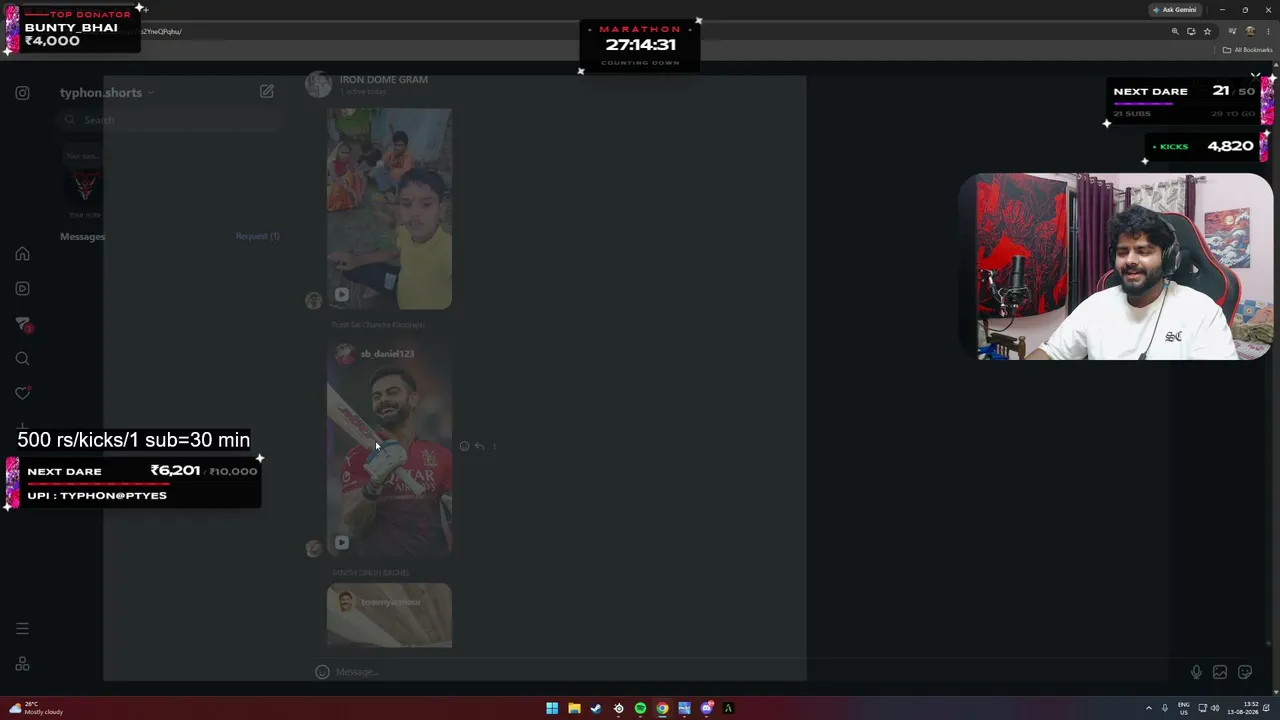Image resolution: width=1280 pixels, height=720 pixels.
Task: Open Messages icon with unread badge
Action: [x=23, y=324]
